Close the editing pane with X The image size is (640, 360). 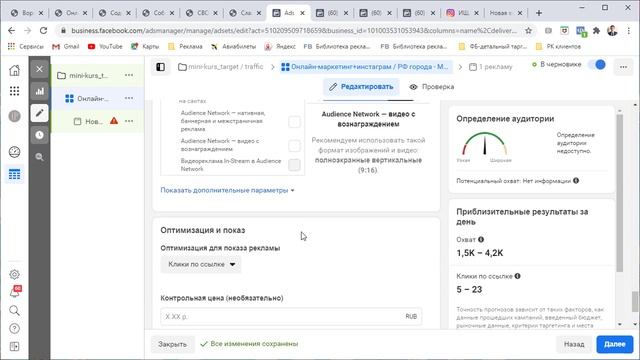coord(40,69)
